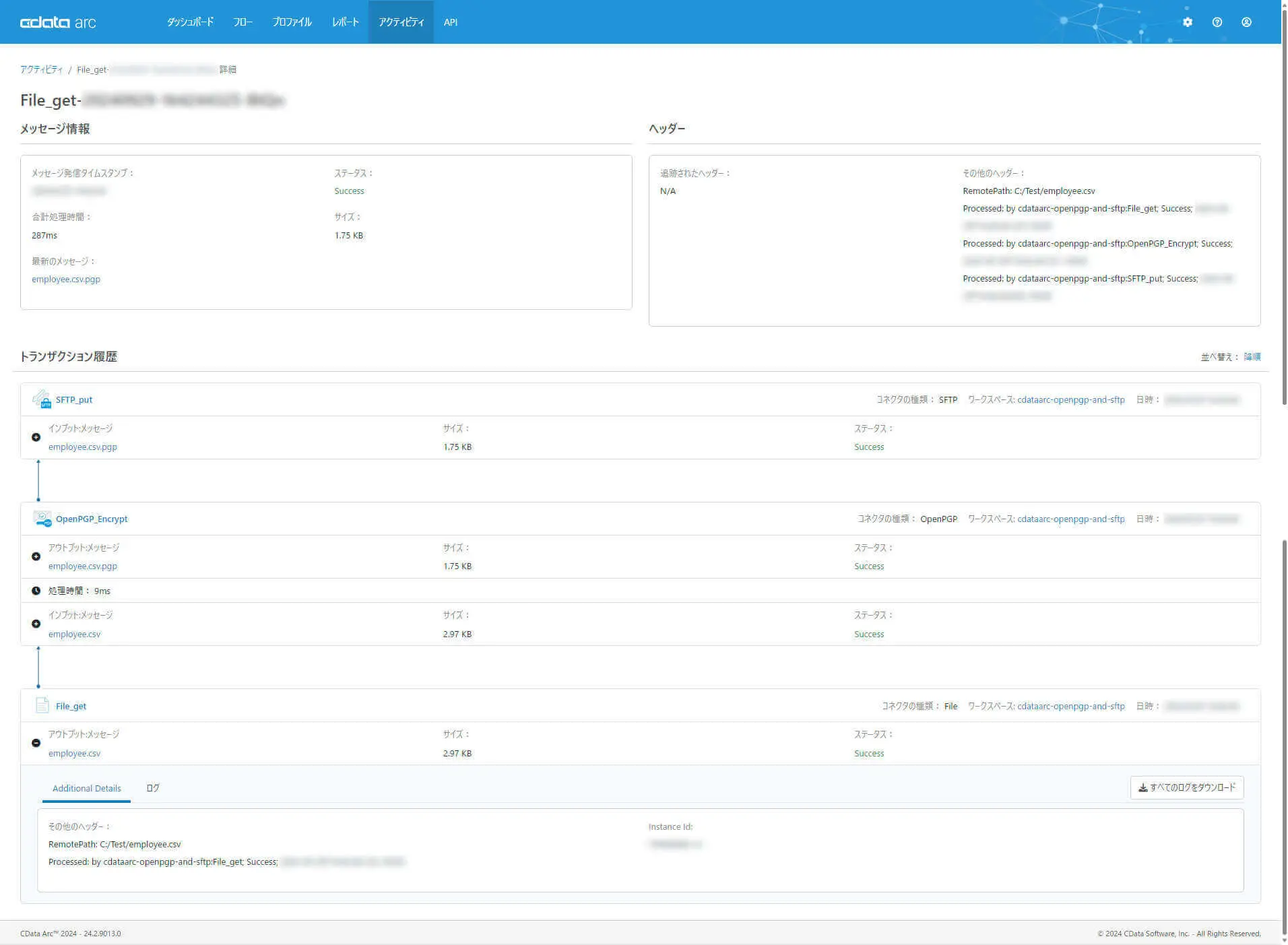
Task: Select RemotePath text in Additional Details
Action: tap(115, 844)
